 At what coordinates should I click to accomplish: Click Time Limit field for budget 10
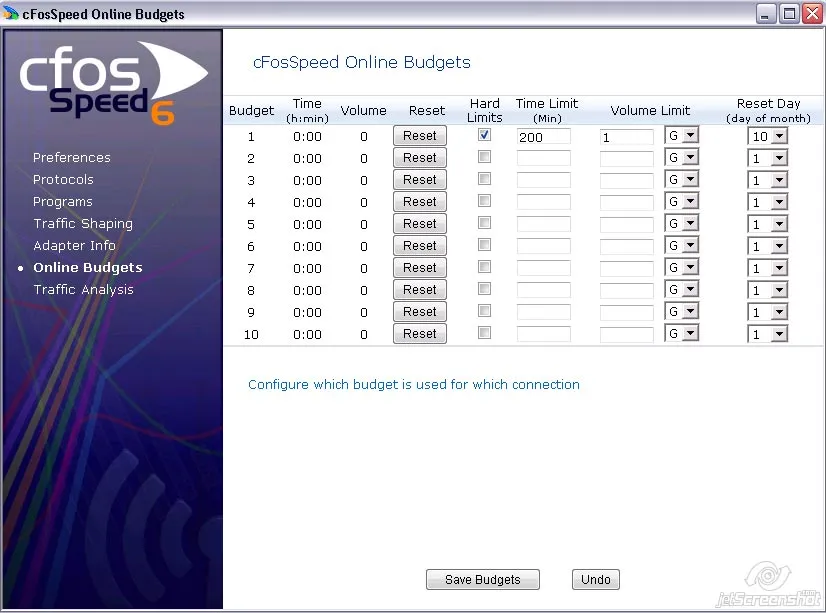pyautogui.click(x=543, y=334)
